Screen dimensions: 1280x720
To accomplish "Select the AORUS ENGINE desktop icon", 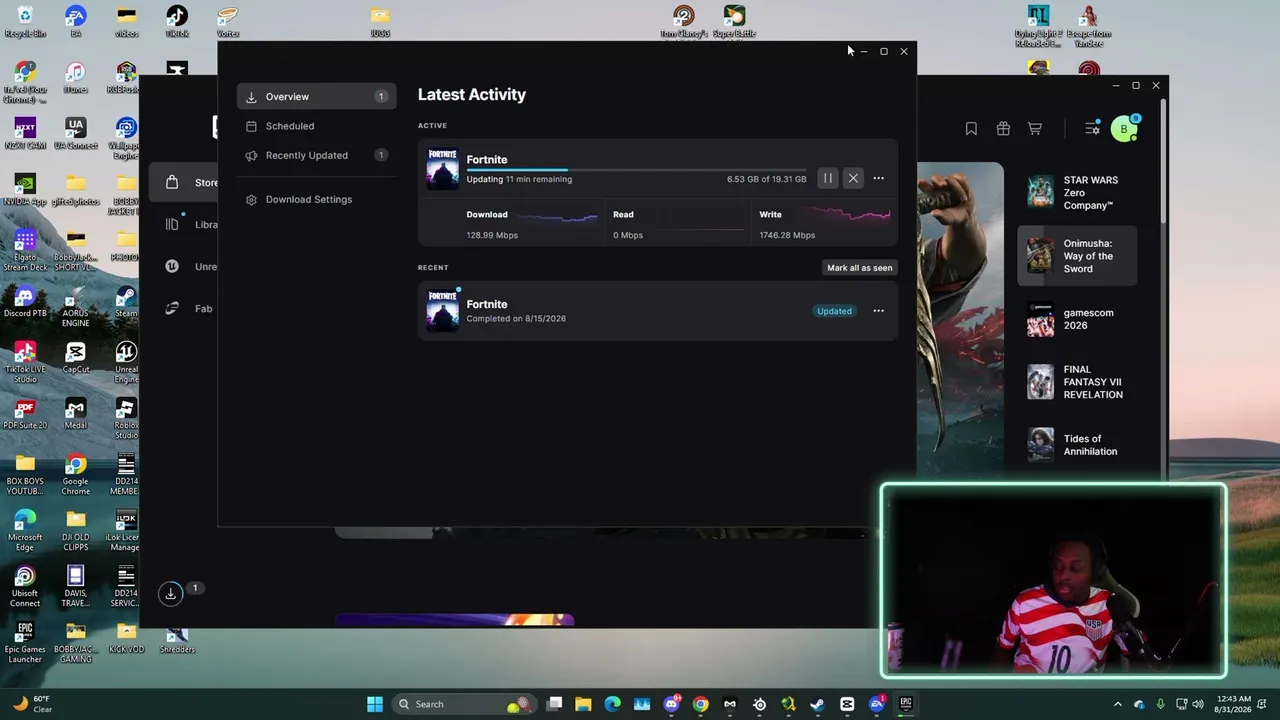I will pyautogui.click(x=75, y=307).
